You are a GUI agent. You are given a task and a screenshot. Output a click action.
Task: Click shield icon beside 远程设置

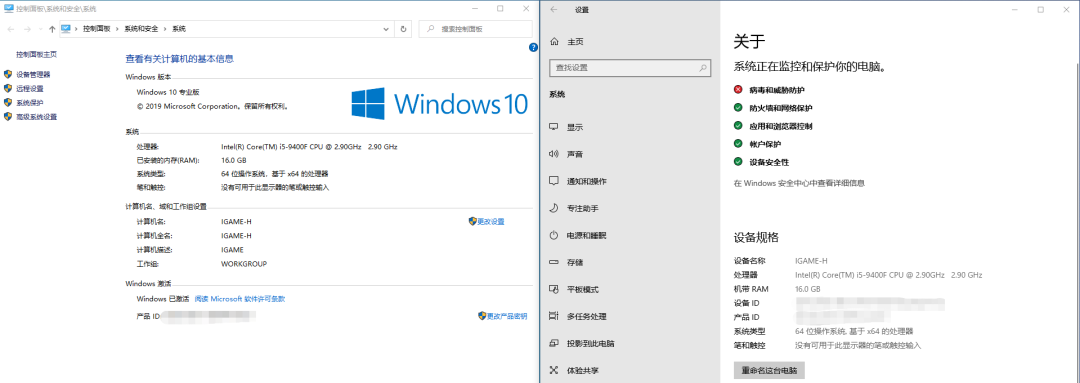point(8,88)
